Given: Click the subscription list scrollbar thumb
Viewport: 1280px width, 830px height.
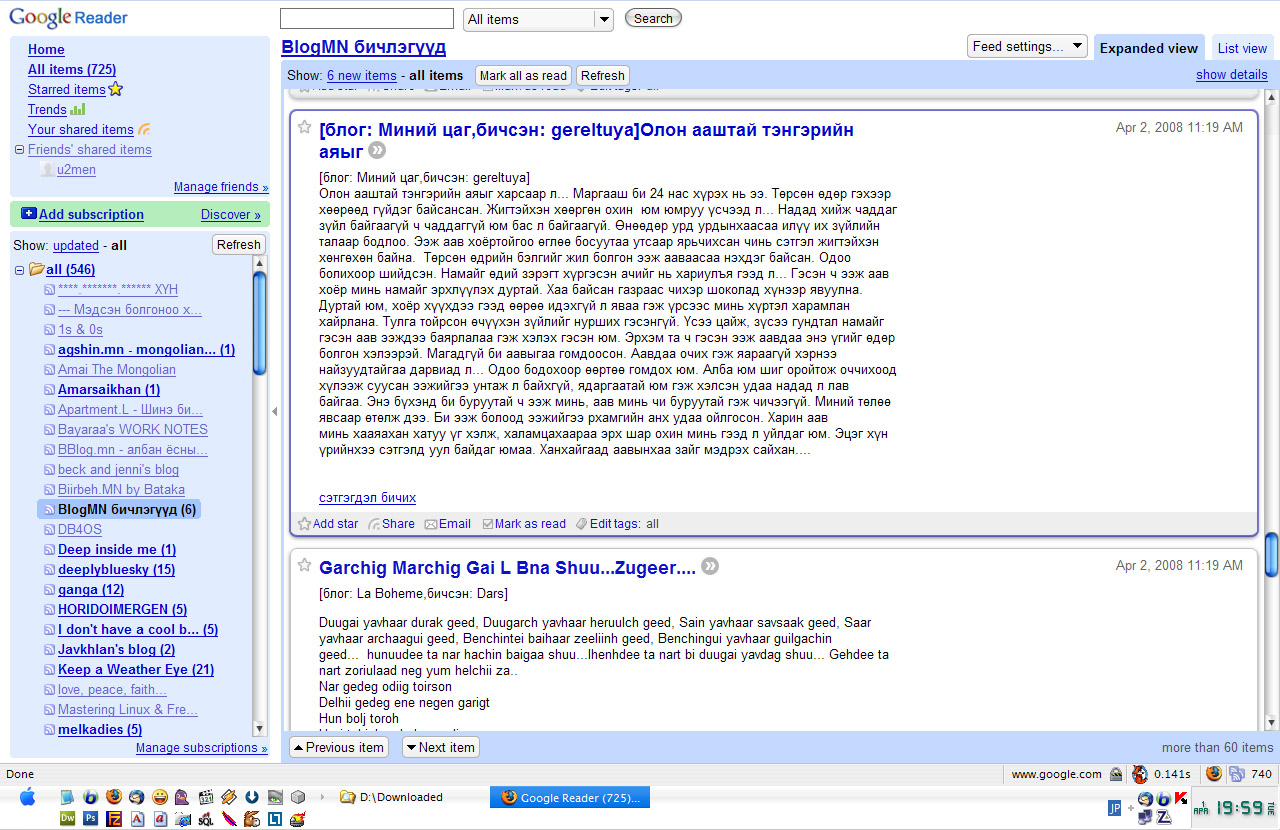Looking at the screenshot, I should tap(260, 322).
